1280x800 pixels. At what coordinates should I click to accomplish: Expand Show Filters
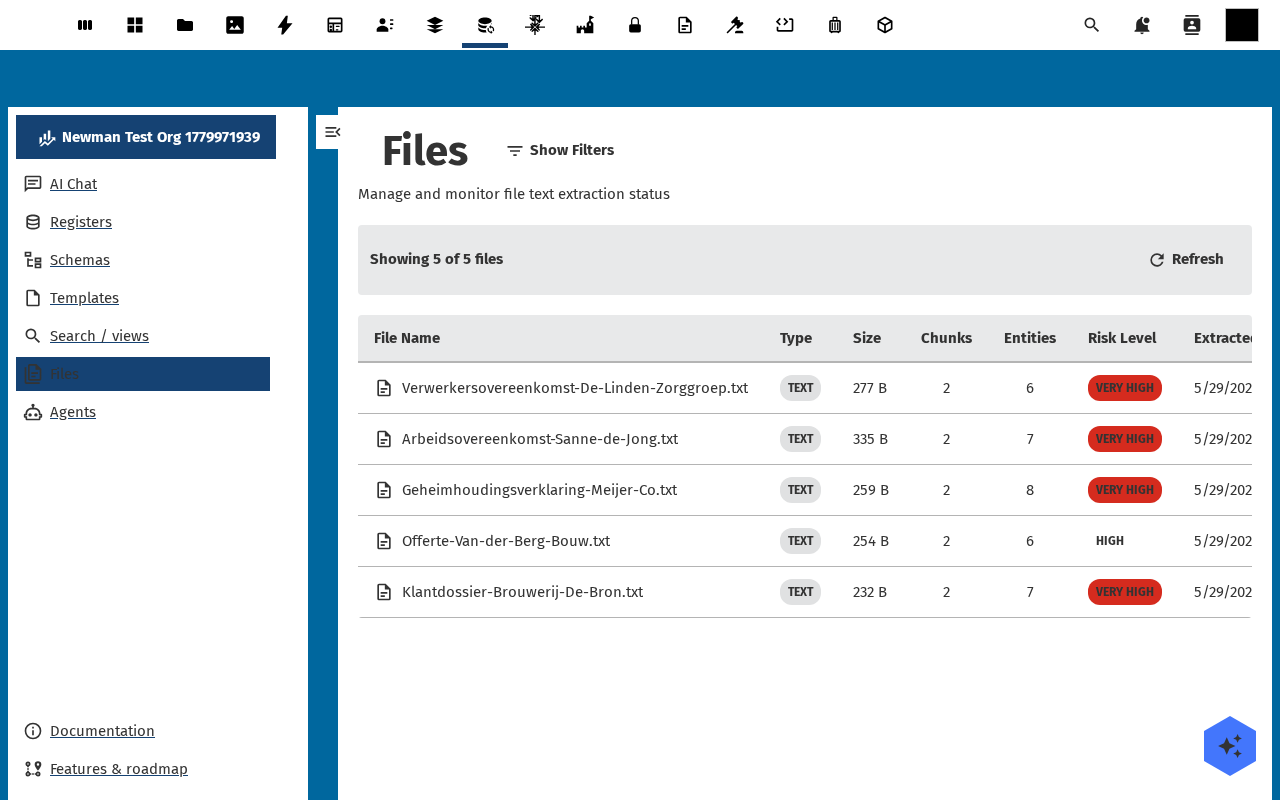tap(560, 150)
